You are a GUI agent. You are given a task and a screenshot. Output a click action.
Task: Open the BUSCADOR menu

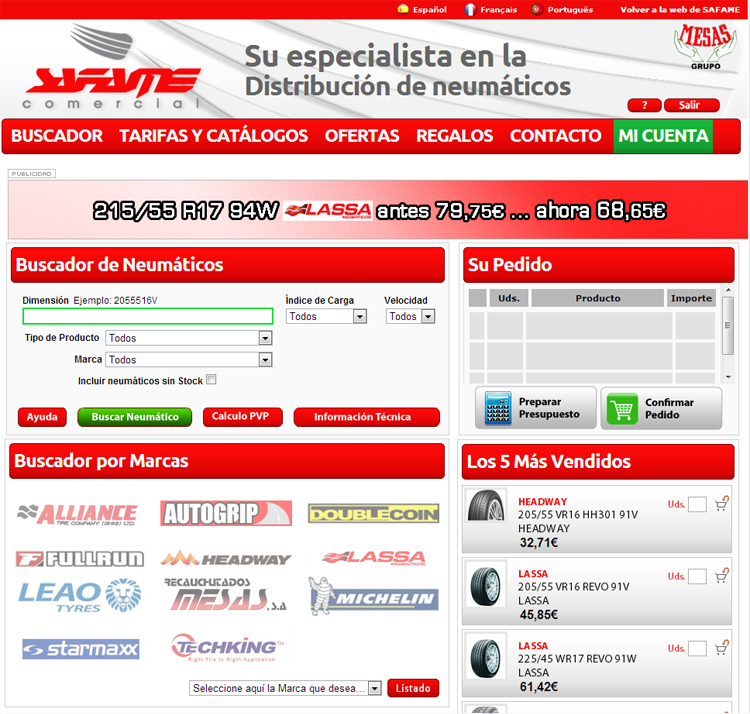coord(57,136)
